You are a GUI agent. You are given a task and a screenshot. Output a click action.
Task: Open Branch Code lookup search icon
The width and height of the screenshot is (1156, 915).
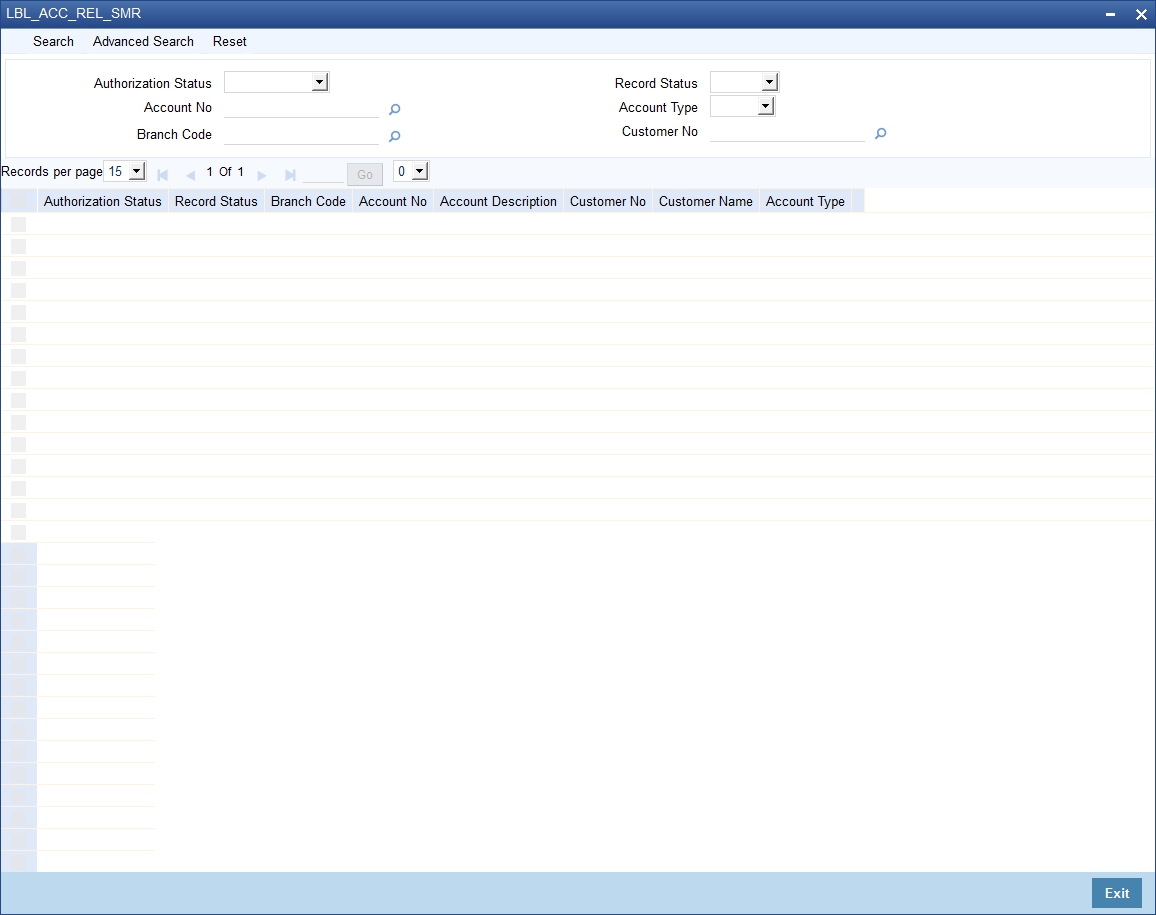tap(394, 136)
